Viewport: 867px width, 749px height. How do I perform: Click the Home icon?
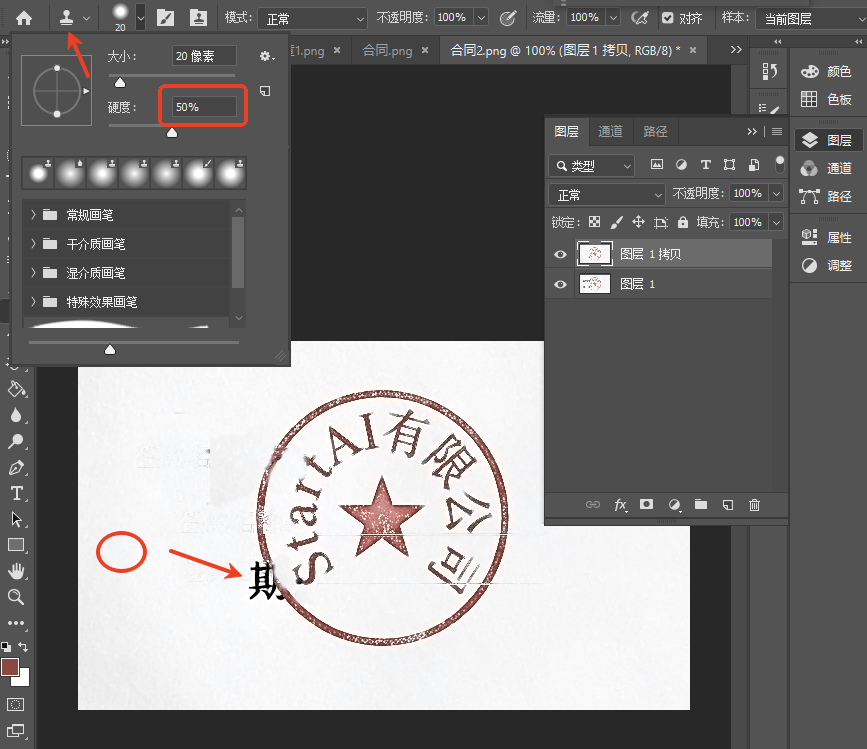[24, 18]
